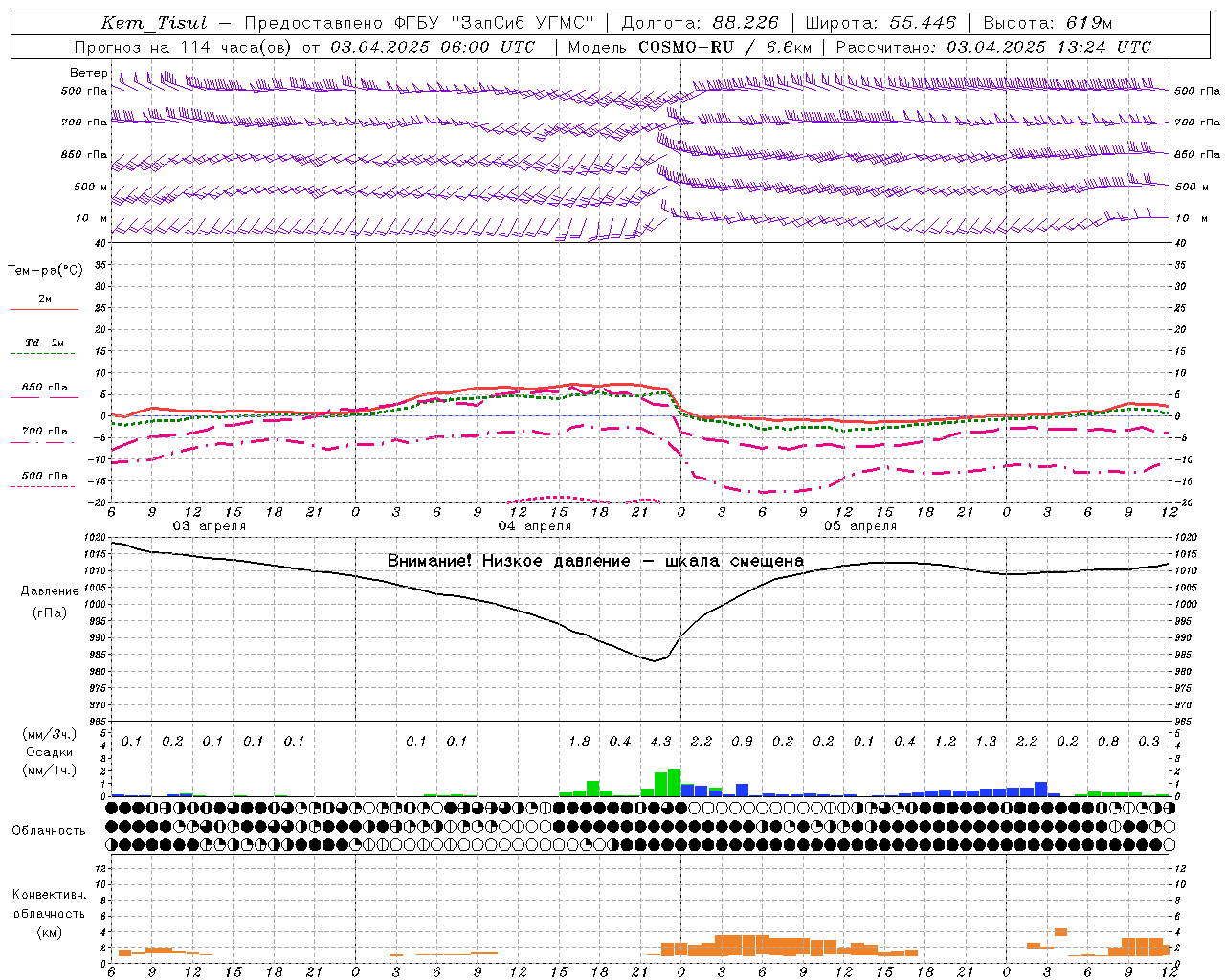Click the lowest point of pressure curve
Image resolution: width=1225 pixels, height=980 pixels.
tap(655, 661)
